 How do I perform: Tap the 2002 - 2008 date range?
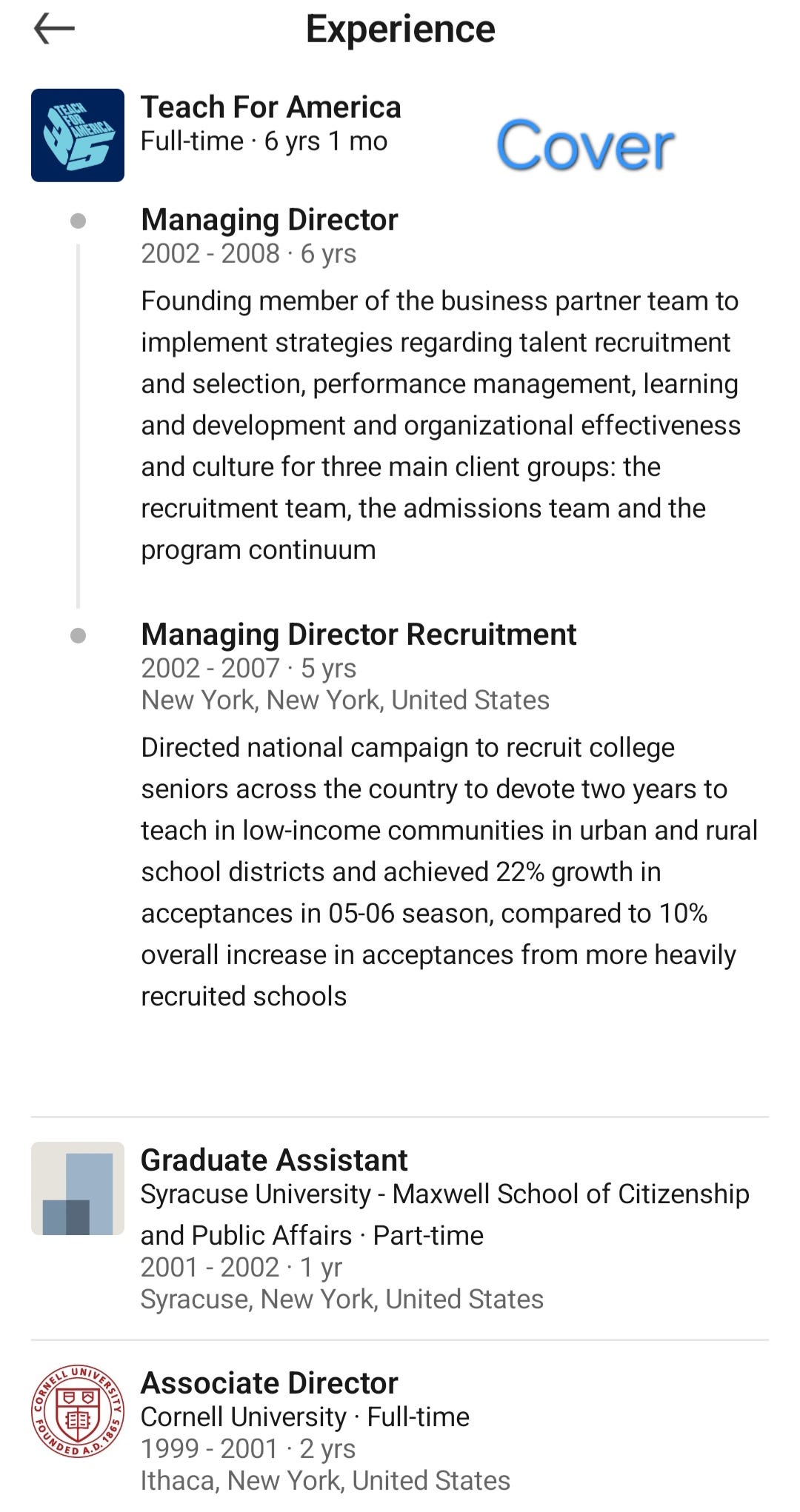tap(211, 254)
